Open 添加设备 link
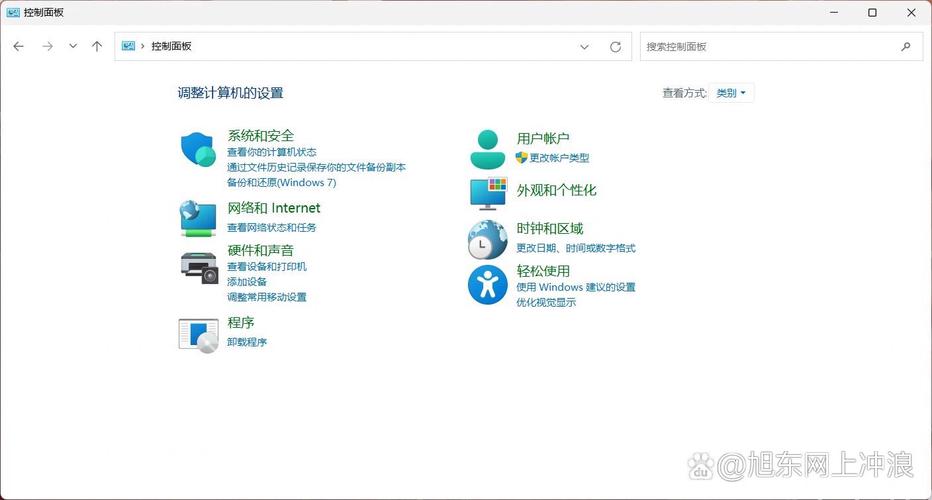932x500 pixels. pos(247,282)
